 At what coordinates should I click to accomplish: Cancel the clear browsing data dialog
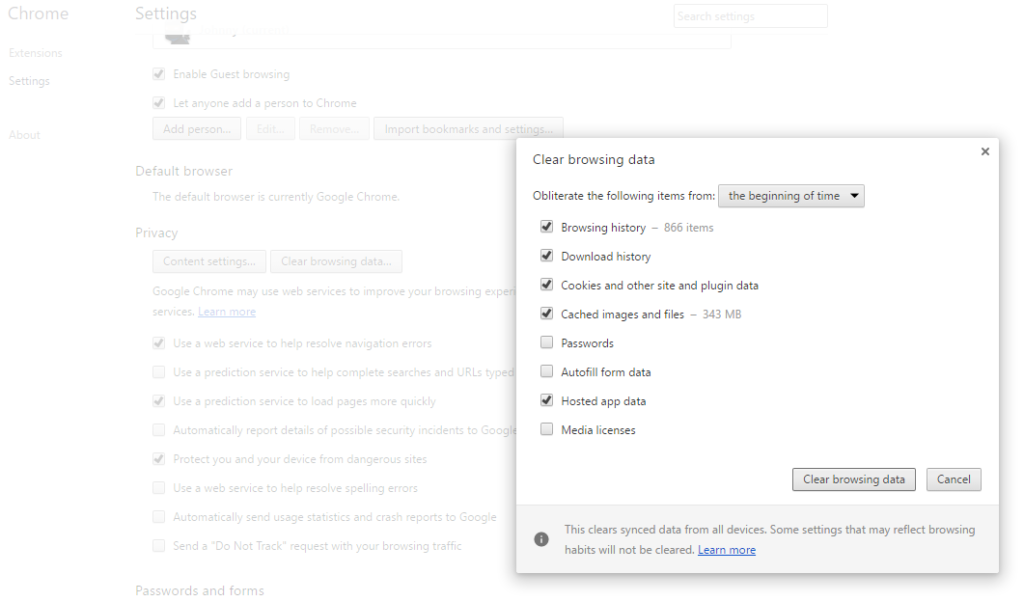tap(953, 479)
